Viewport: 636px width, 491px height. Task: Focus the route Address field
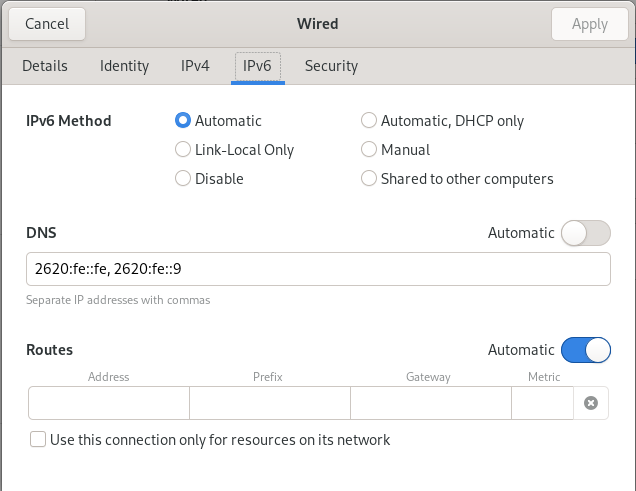[109, 403]
